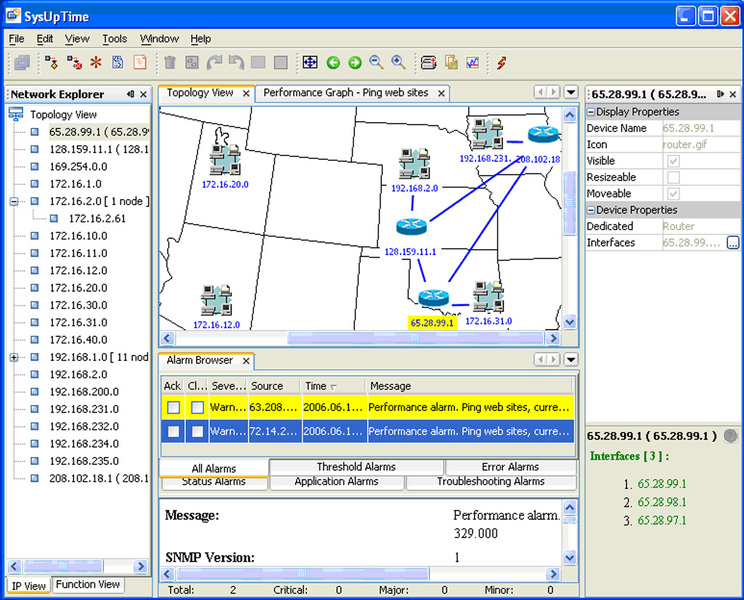Click the add node icon with yellow diamond
744x600 pixels.
click(x=52, y=63)
